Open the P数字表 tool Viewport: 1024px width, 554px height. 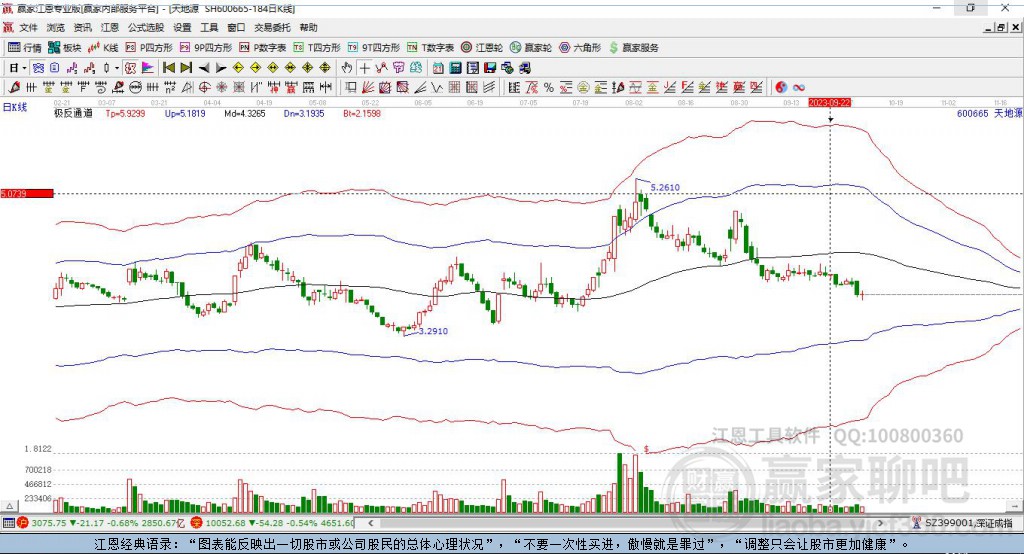[263, 48]
